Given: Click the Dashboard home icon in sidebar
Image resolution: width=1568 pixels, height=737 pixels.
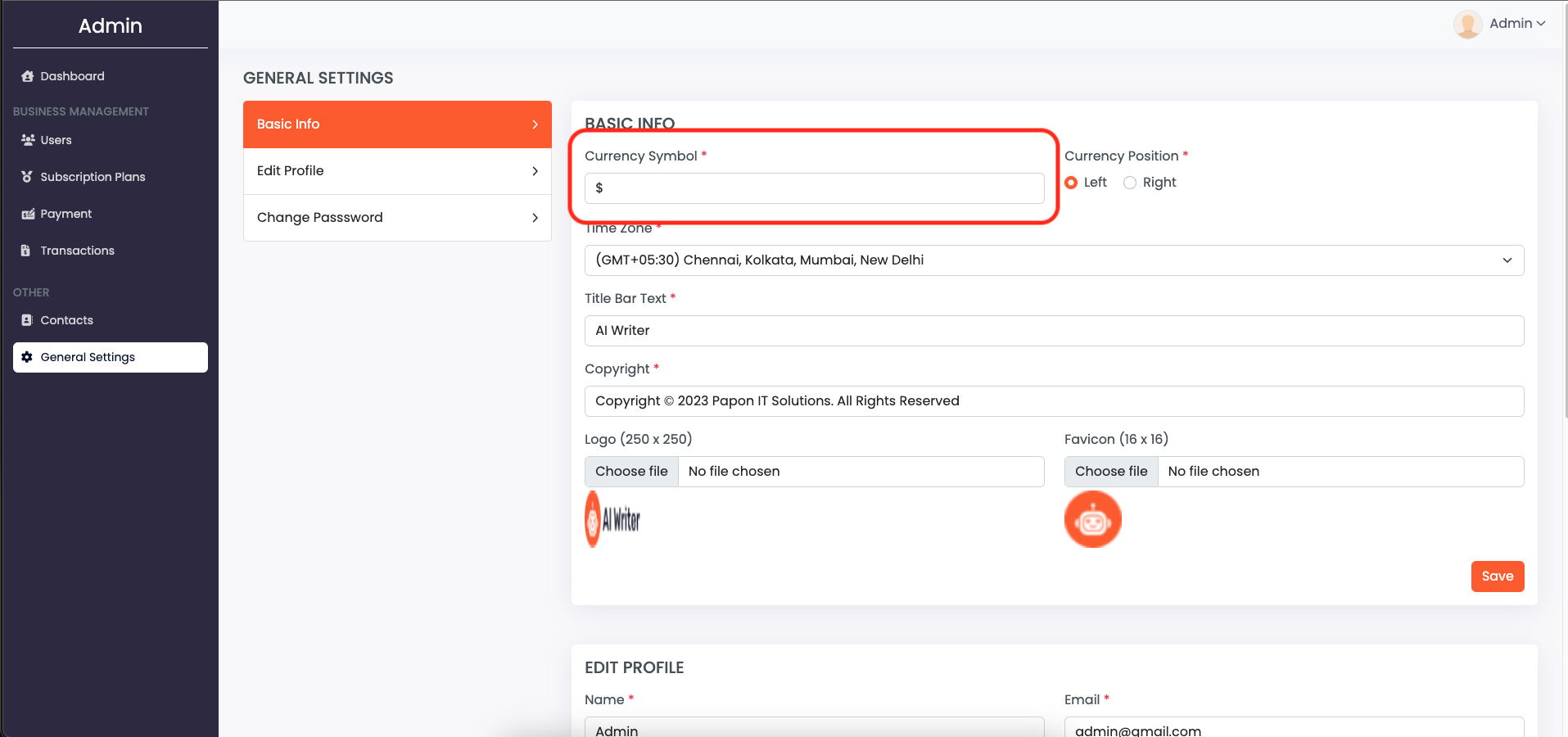Looking at the screenshot, I should point(27,76).
